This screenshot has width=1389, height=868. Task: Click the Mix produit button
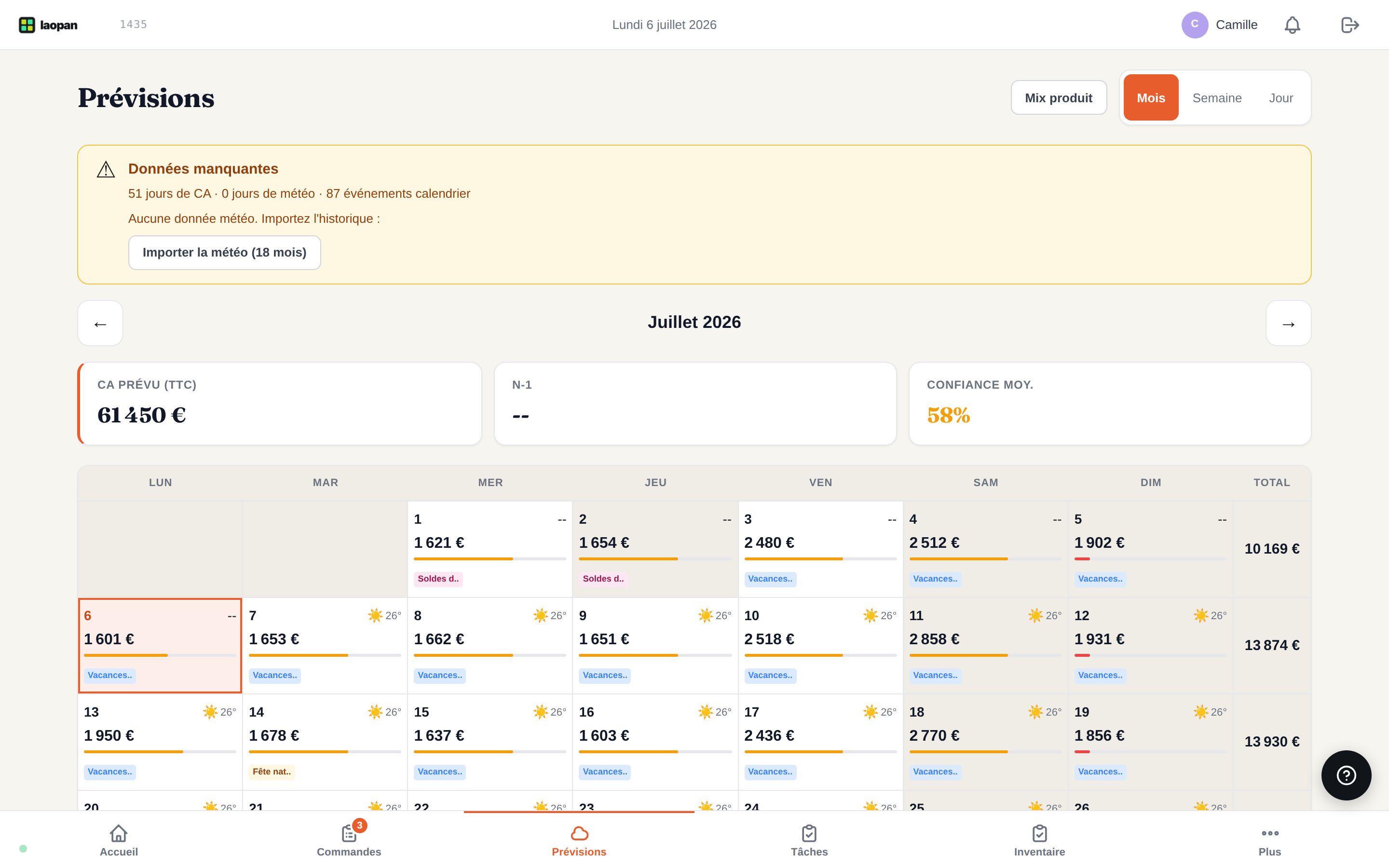1059,97
